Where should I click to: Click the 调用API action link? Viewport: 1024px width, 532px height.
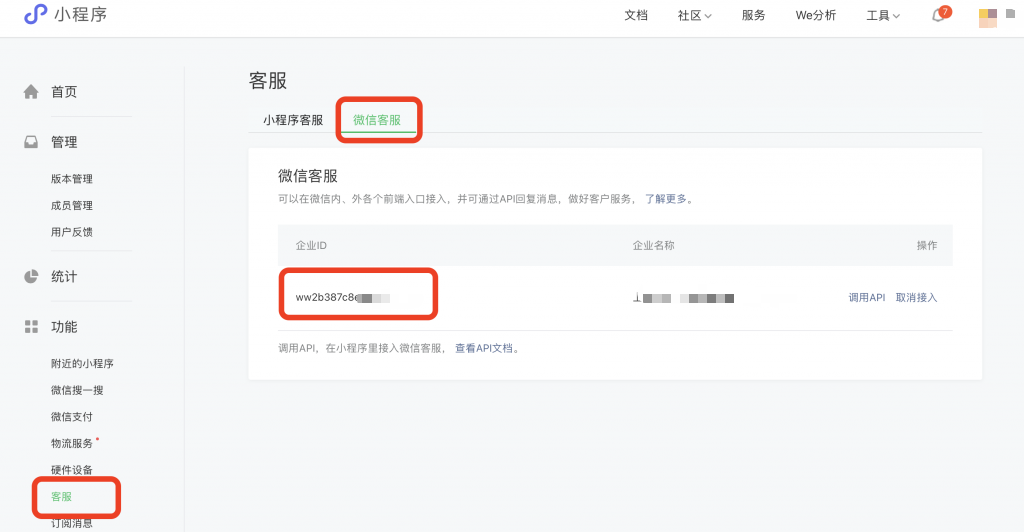[x=866, y=298]
